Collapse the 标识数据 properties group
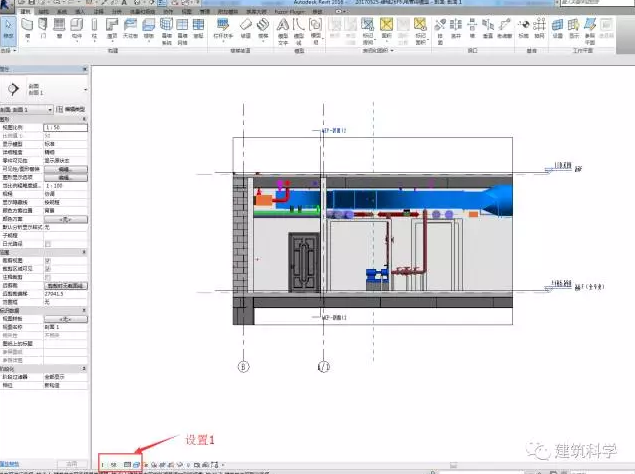Viewport: 635px width, 474px height. (84, 310)
